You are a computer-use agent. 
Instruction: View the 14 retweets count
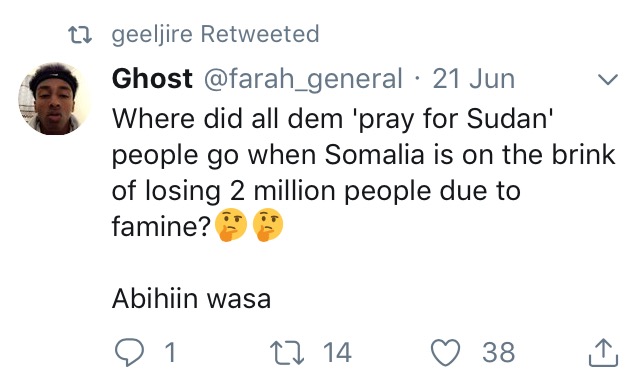[337, 353]
